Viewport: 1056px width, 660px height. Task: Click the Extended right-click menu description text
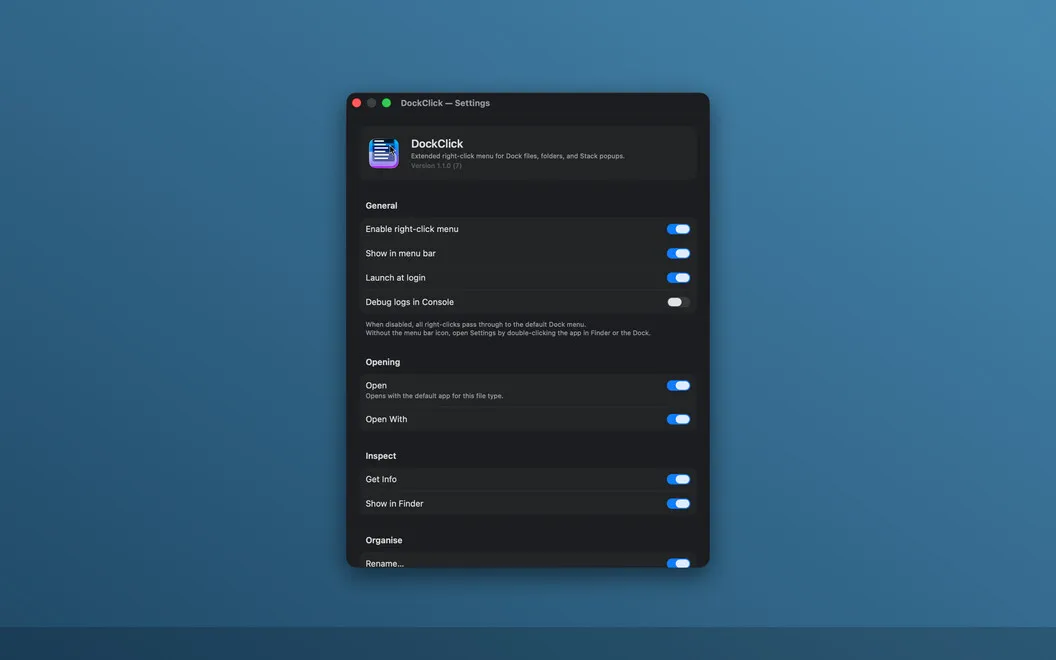(518, 156)
